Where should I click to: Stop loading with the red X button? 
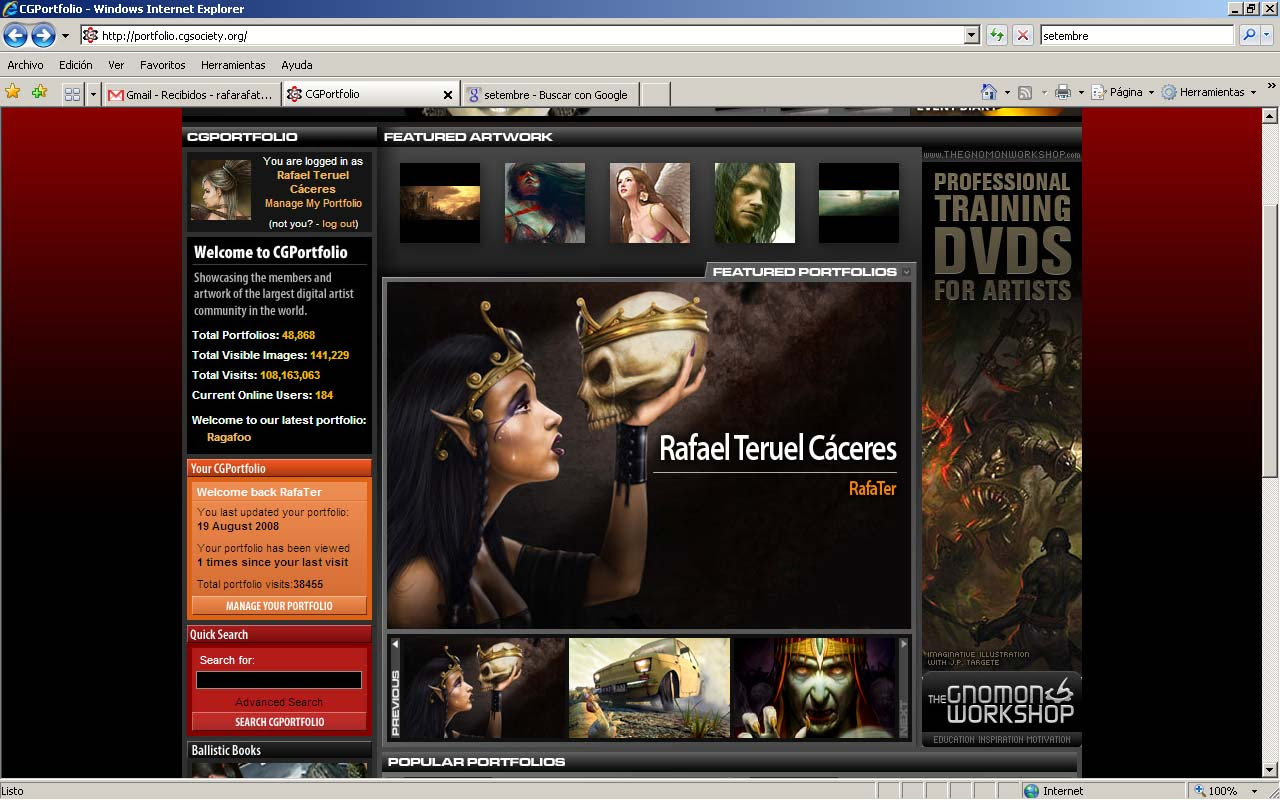point(1022,35)
